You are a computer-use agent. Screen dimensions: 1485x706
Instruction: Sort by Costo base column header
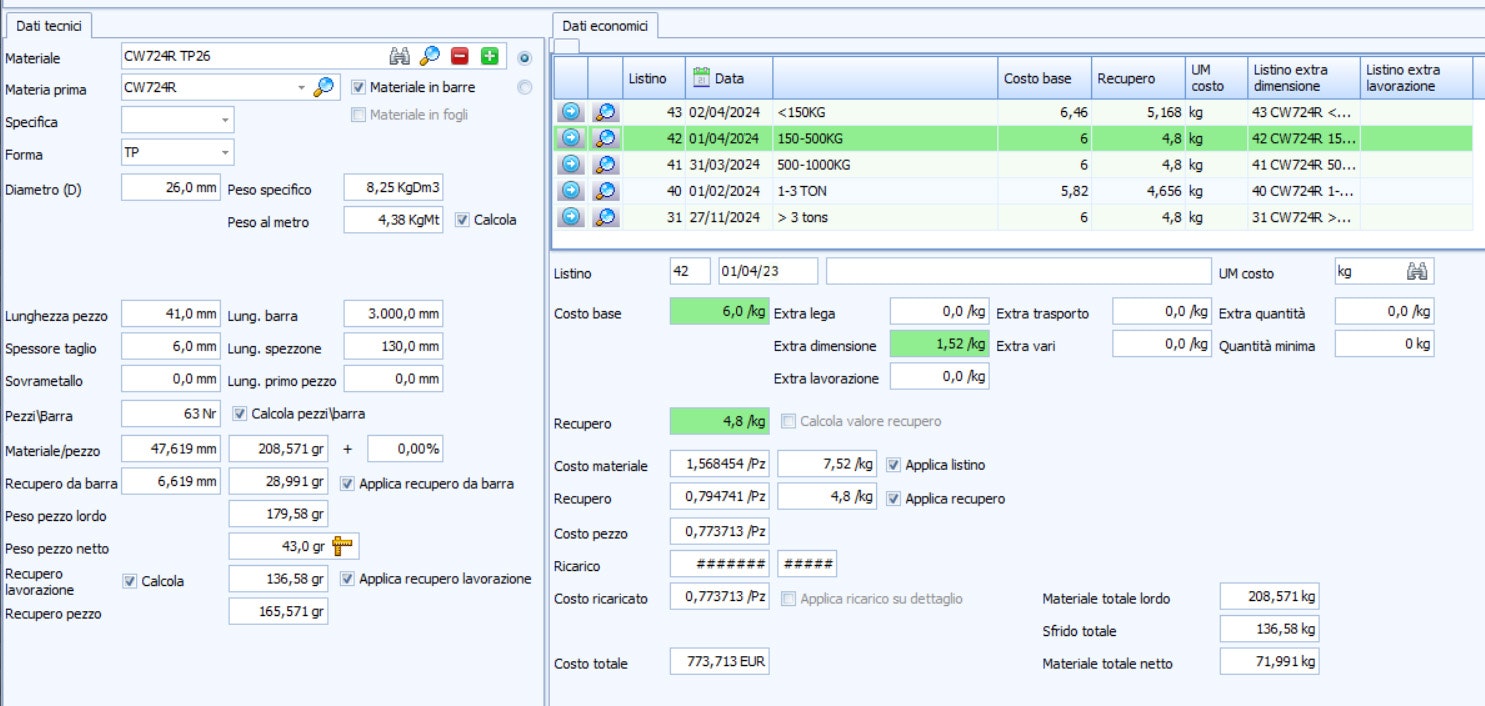1043,78
